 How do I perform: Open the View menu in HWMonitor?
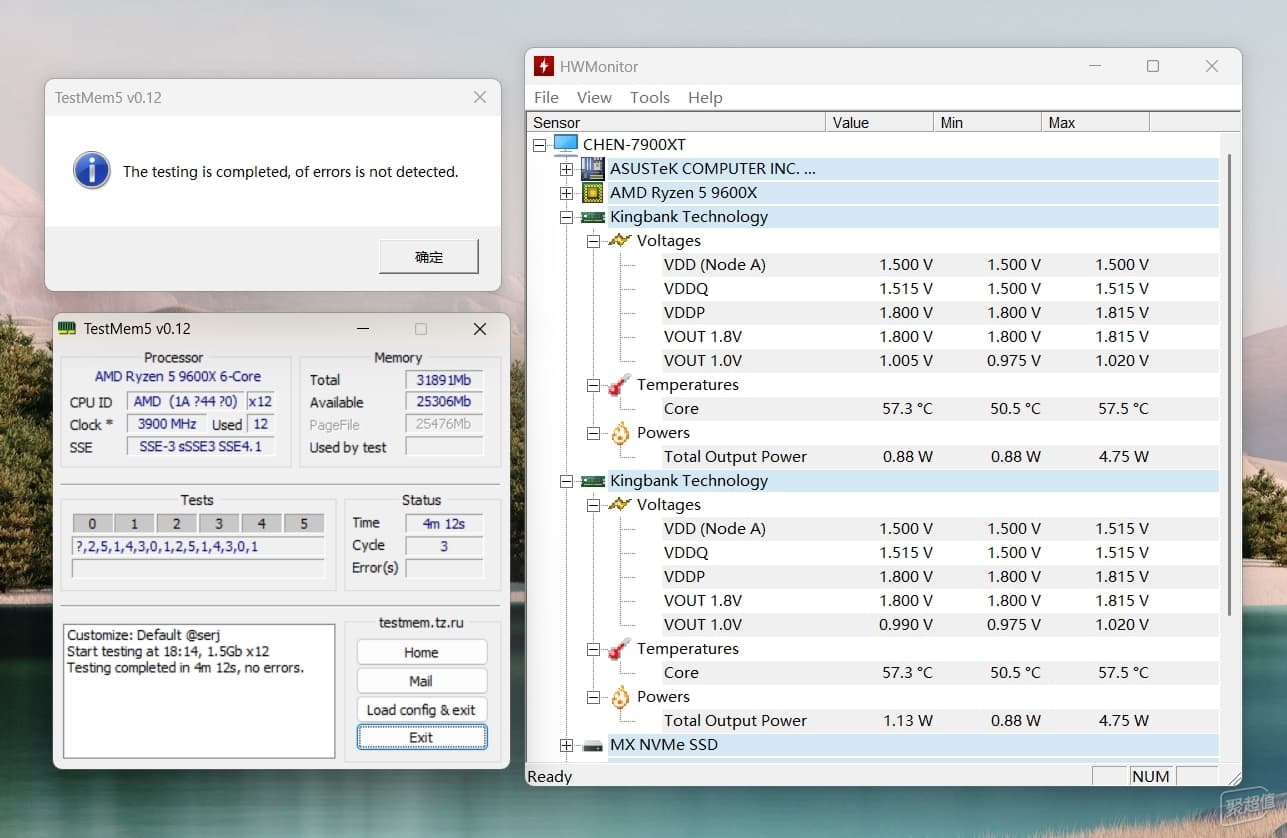(594, 97)
